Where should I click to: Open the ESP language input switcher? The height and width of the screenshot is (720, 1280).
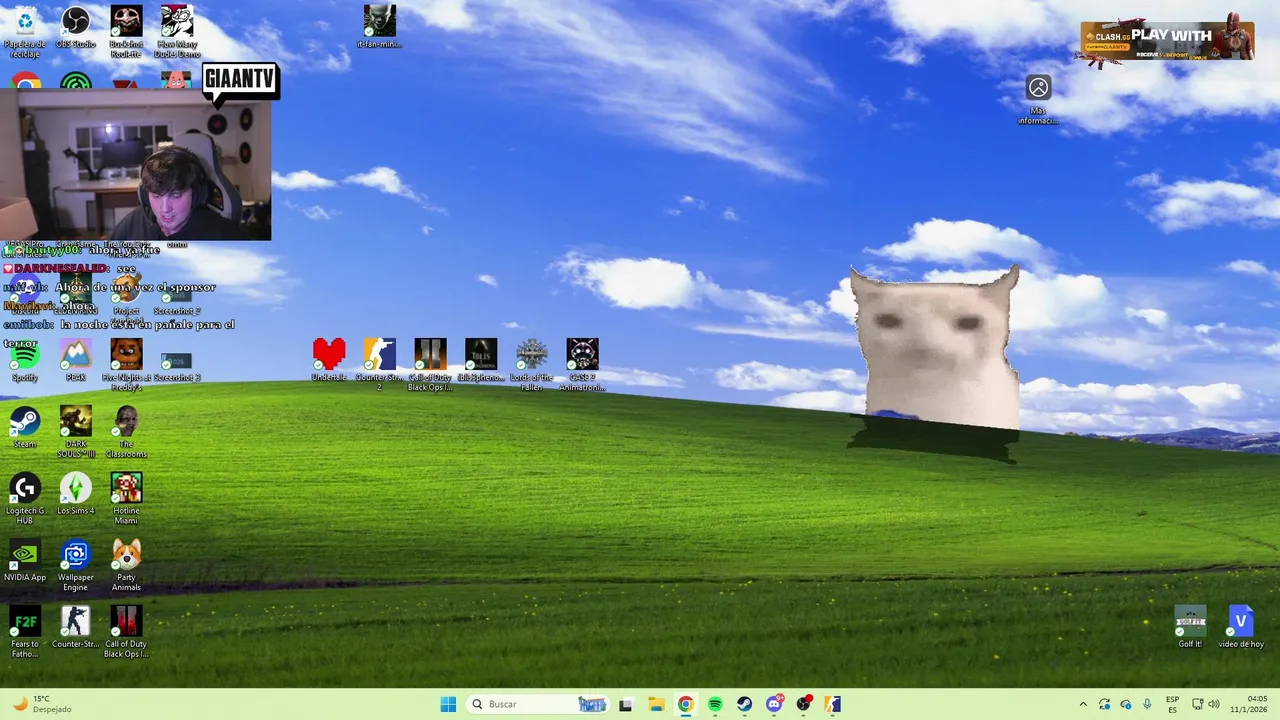click(1172, 704)
